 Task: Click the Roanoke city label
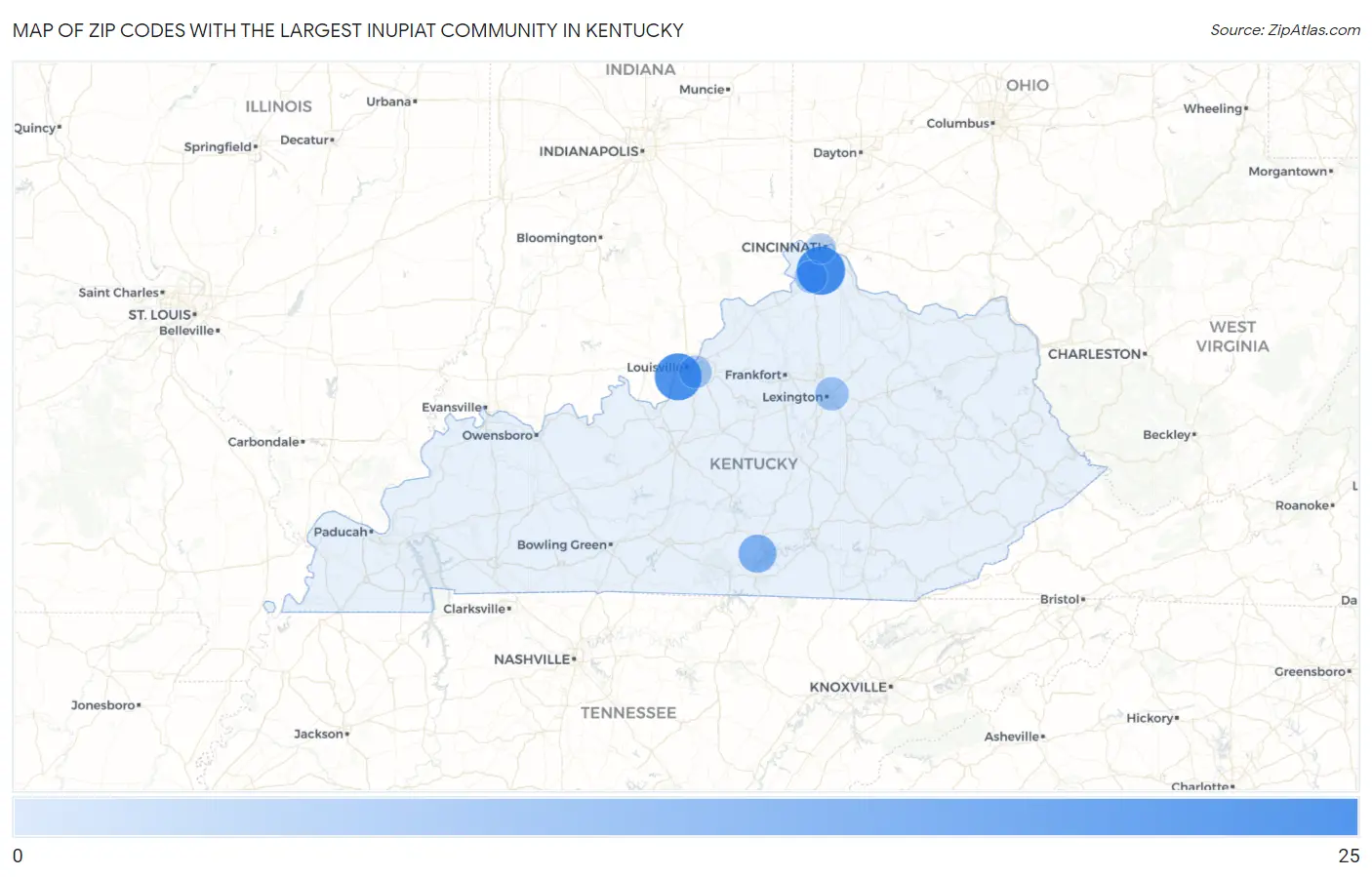[1302, 505]
